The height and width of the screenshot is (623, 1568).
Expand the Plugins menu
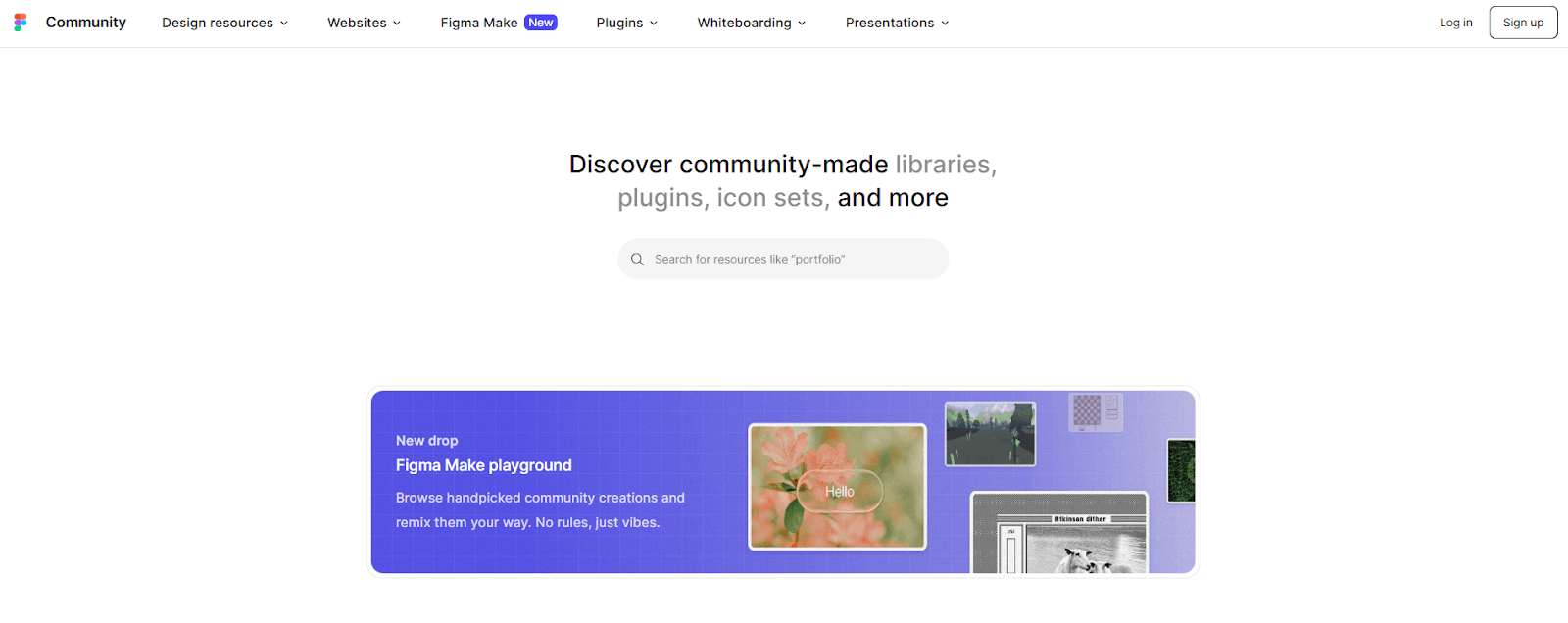coord(627,23)
